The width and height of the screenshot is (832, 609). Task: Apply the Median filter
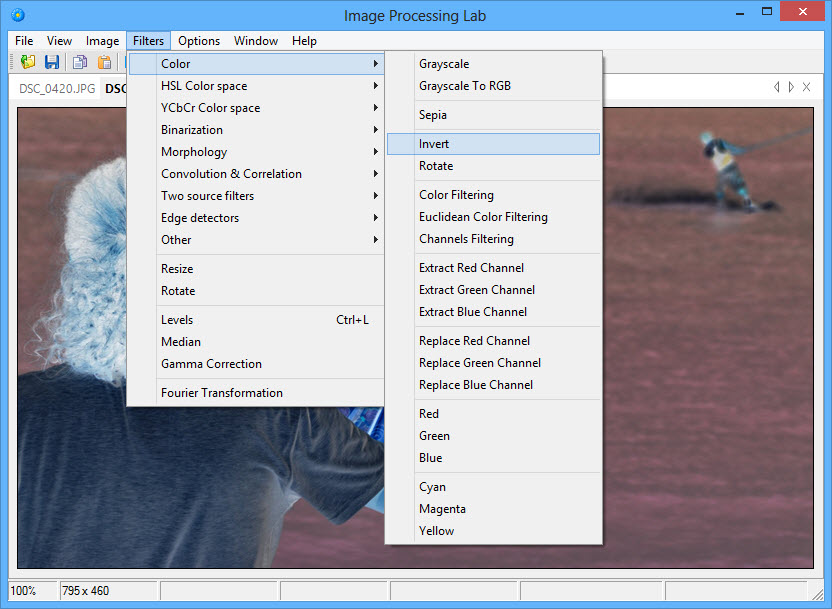click(256, 342)
